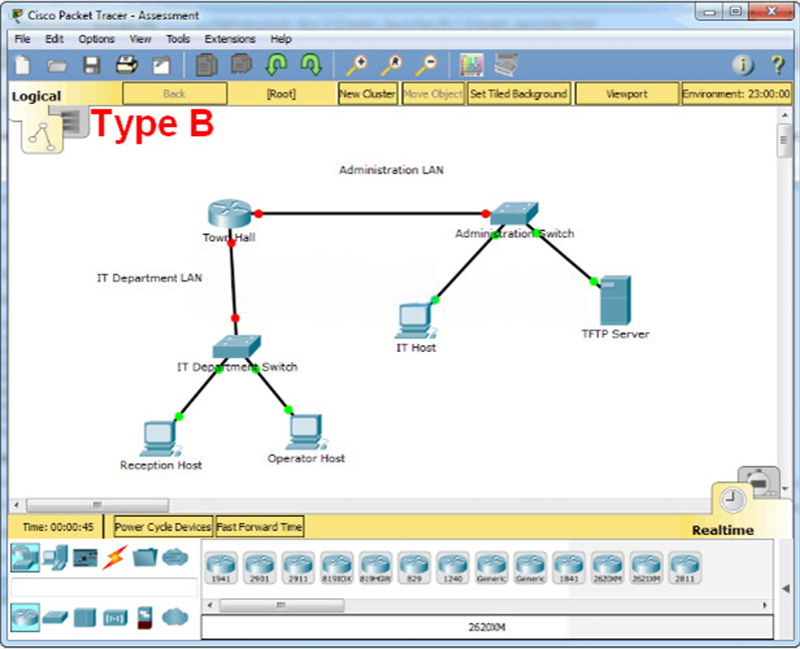Pick the 1941 router model
Image resolution: width=800 pixels, height=649 pixels.
coord(221,568)
